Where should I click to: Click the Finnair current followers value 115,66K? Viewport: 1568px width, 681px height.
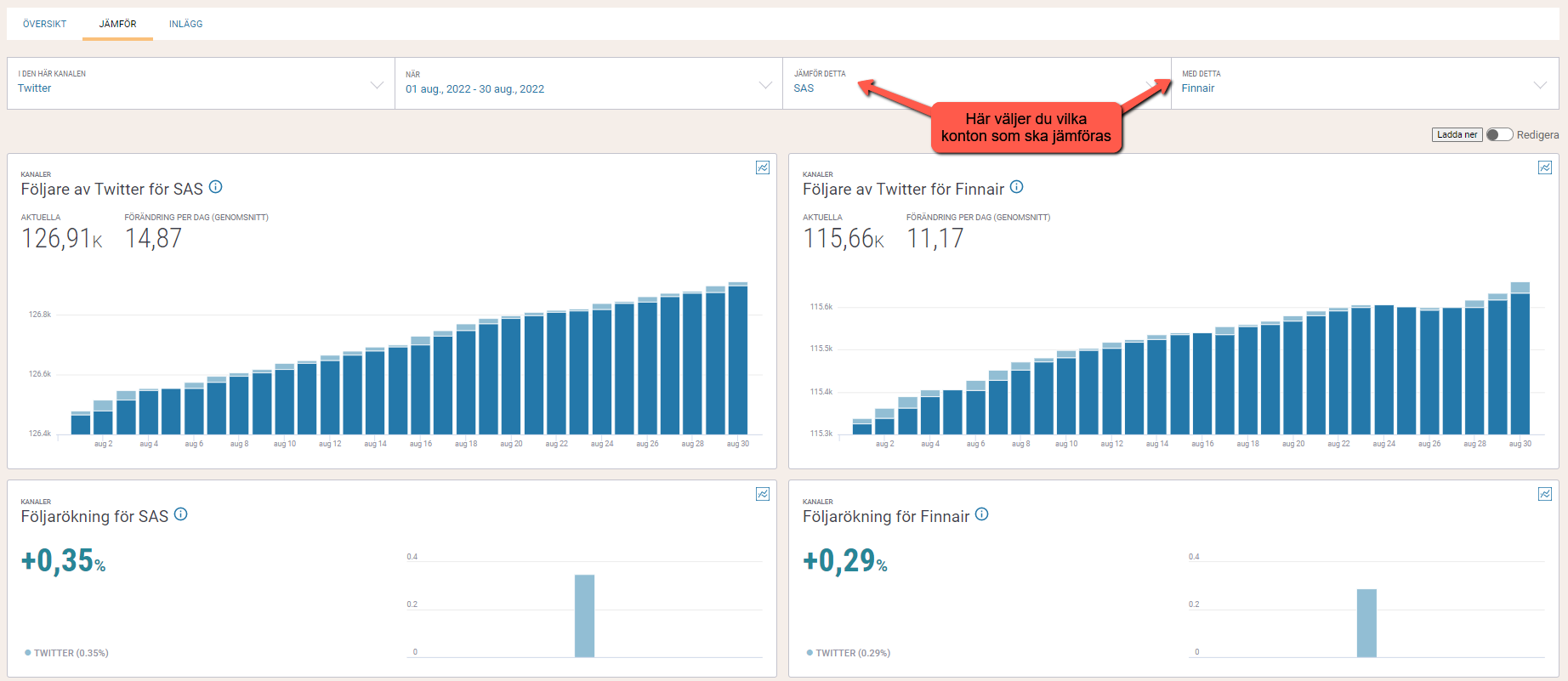click(844, 239)
